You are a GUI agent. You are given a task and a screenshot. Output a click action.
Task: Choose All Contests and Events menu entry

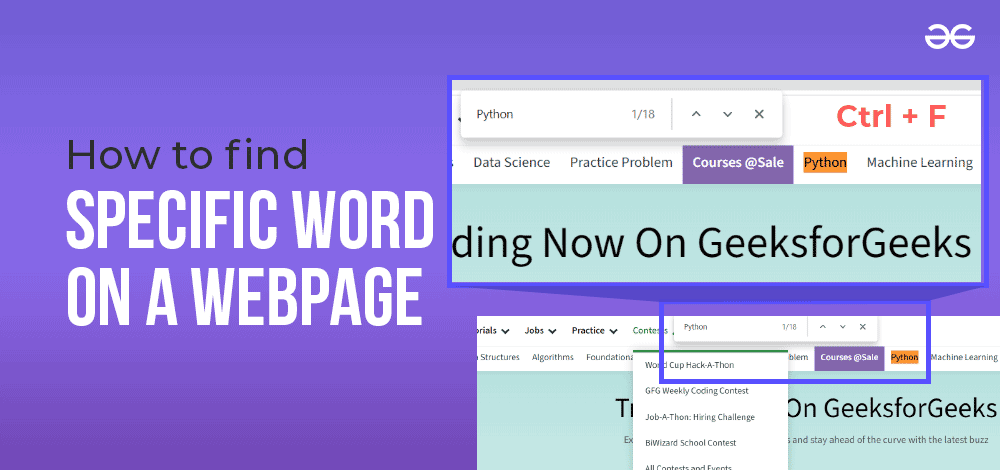click(x=688, y=467)
